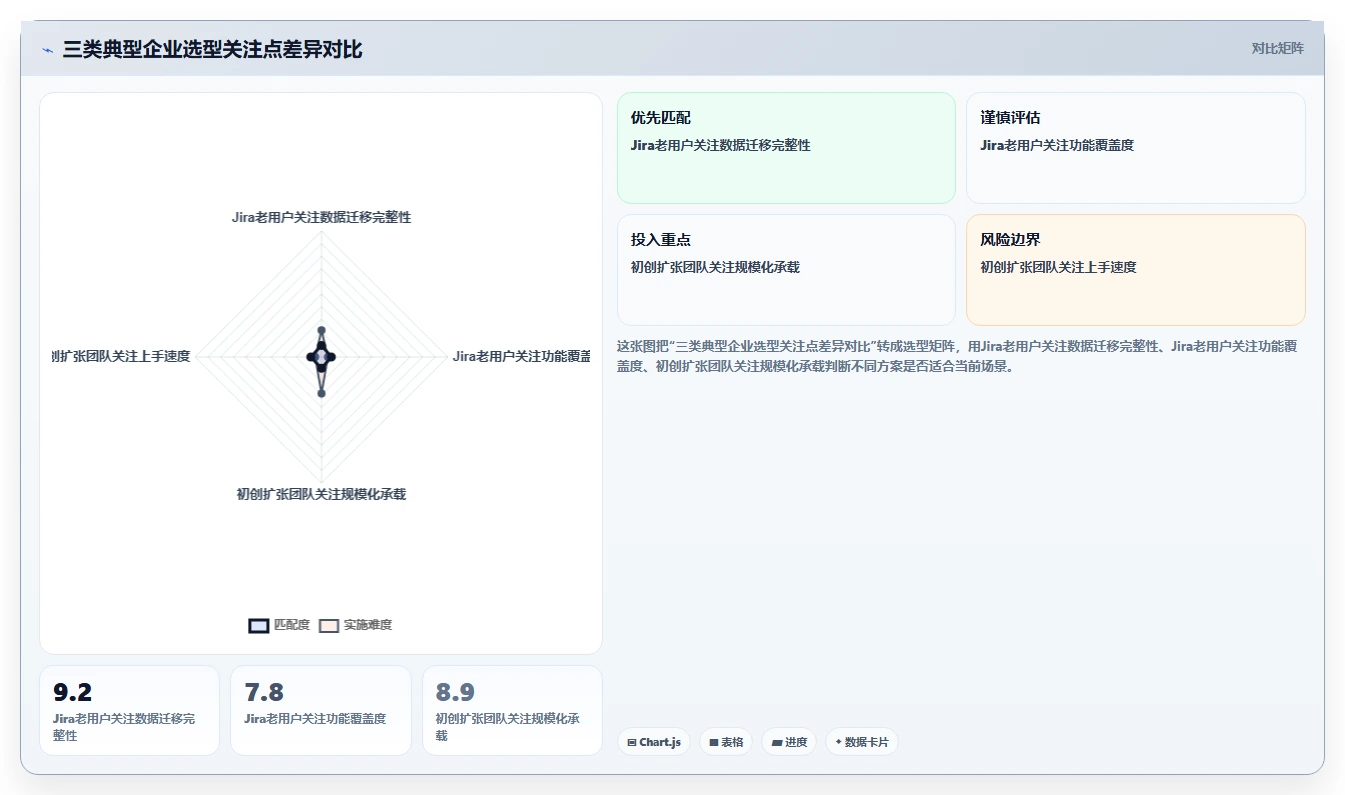This screenshot has width=1345, height=795.
Task: Toggle the 匹配度 legend item
Action: (279, 625)
